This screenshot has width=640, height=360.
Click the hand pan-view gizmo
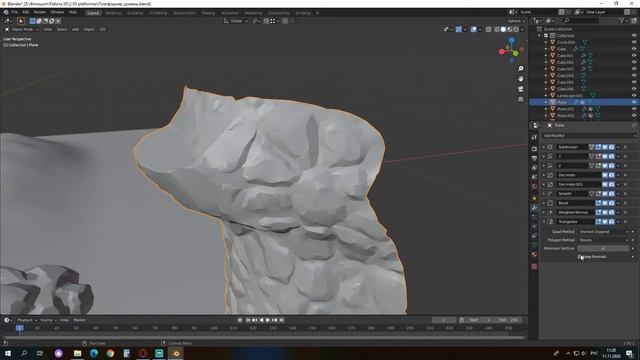point(520,78)
